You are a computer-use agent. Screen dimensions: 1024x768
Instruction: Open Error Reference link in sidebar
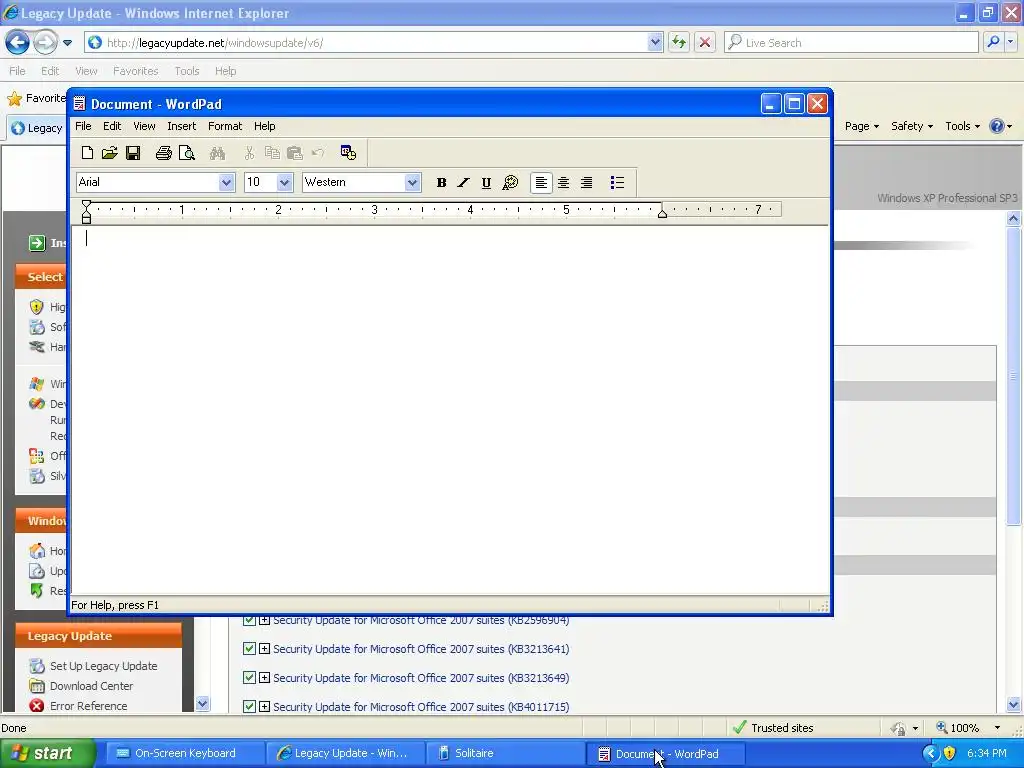pyautogui.click(x=89, y=706)
